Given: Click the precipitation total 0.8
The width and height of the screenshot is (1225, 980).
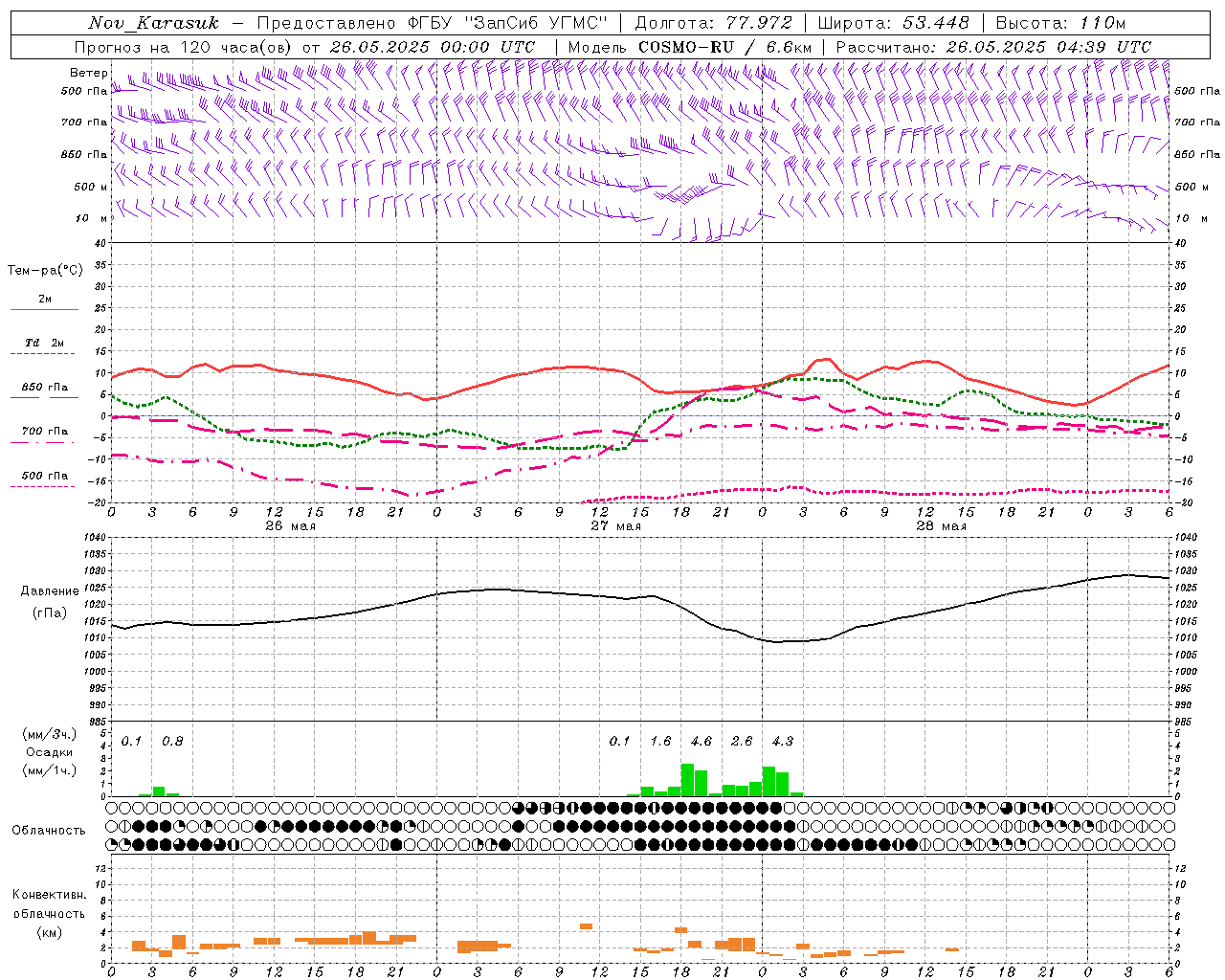Looking at the screenshot, I should 172,741.
